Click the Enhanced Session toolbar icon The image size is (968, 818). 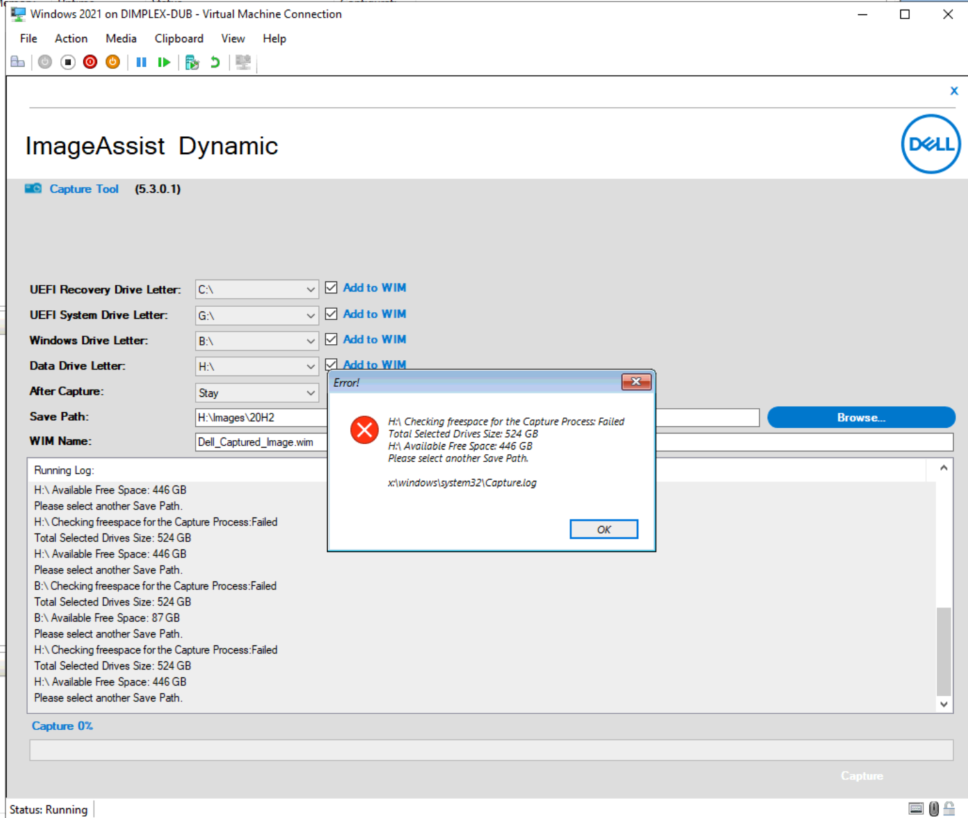click(243, 62)
